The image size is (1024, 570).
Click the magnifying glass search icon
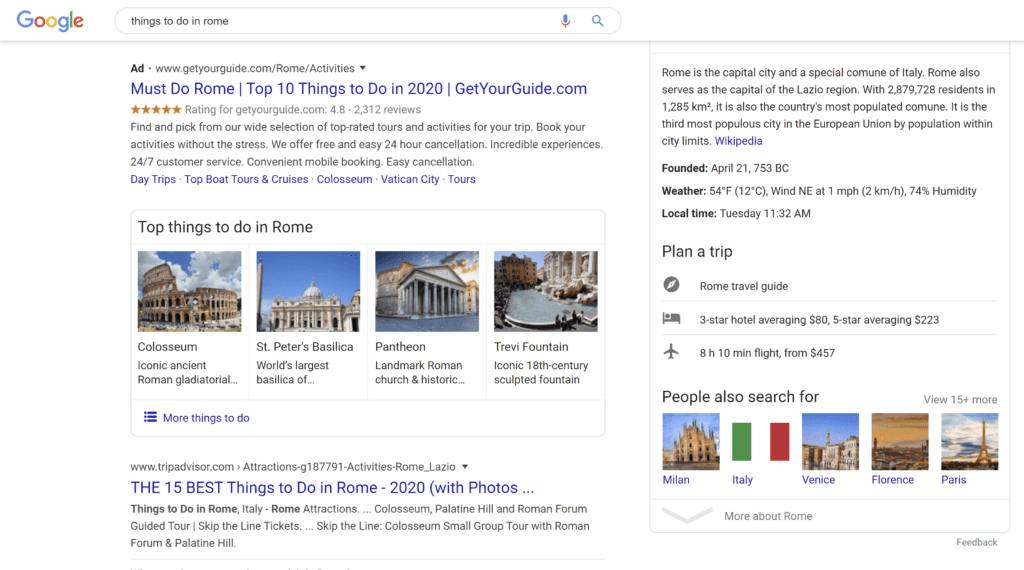pos(597,21)
